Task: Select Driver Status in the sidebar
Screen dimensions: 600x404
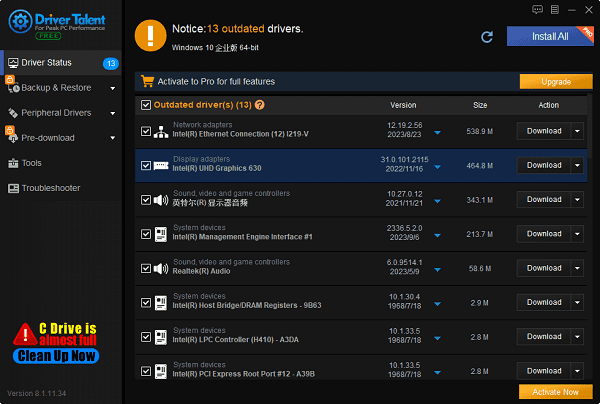Action: point(61,63)
